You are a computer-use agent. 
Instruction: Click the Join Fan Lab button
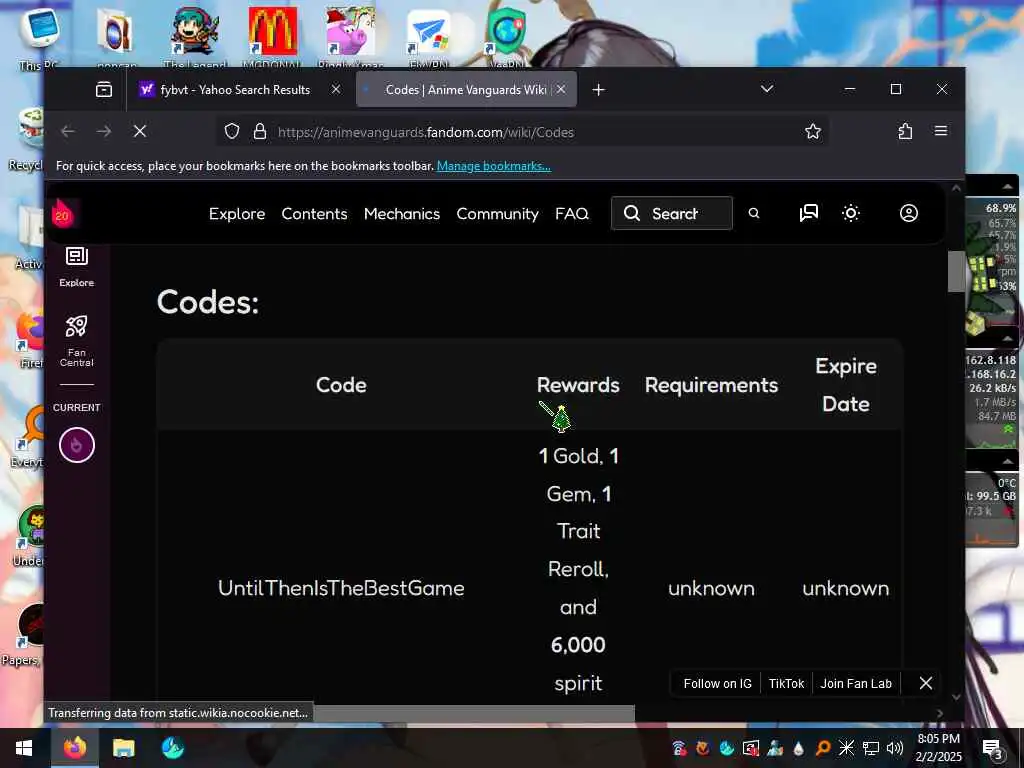click(x=856, y=684)
